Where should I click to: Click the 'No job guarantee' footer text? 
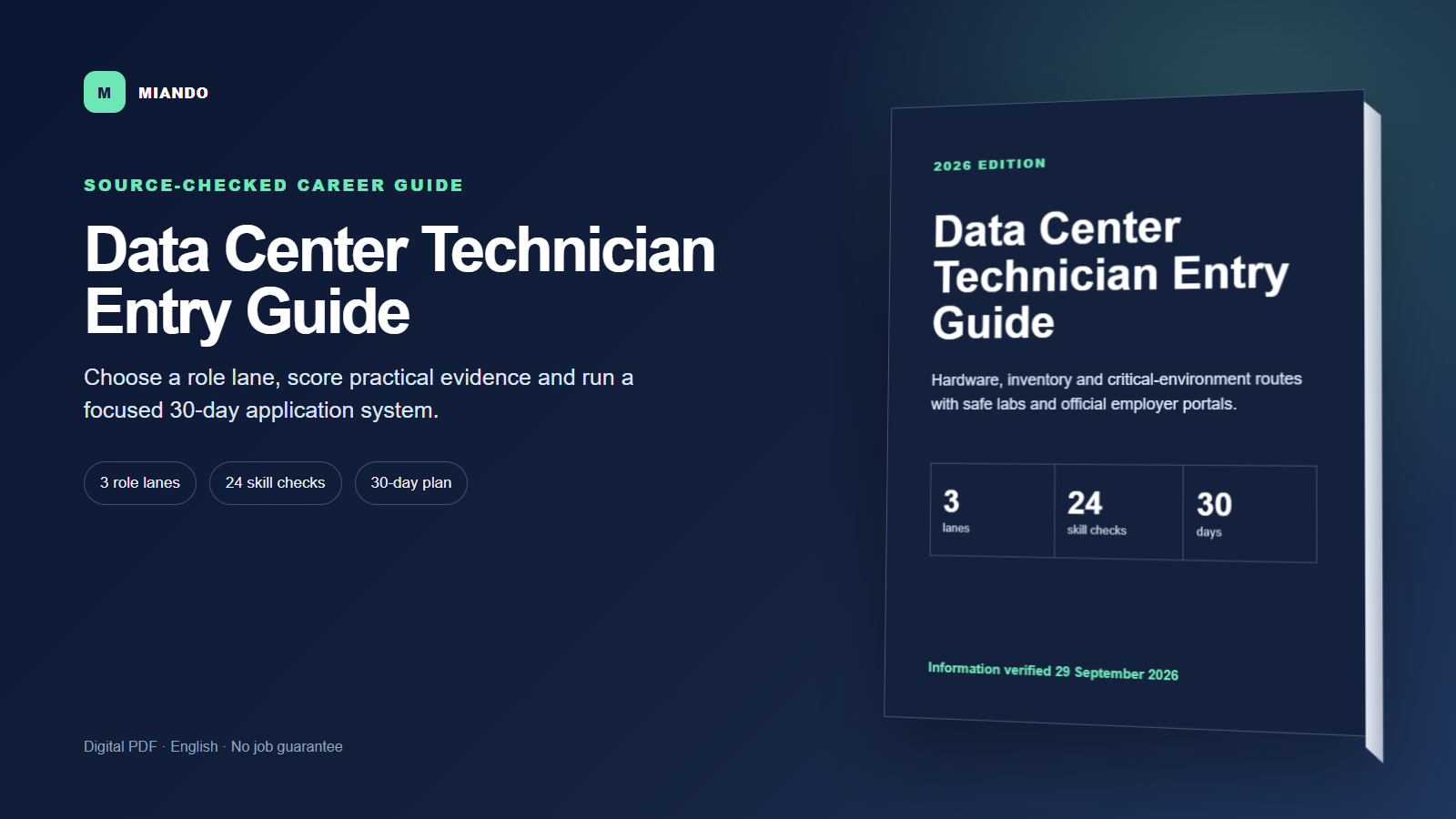click(x=287, y=746)
